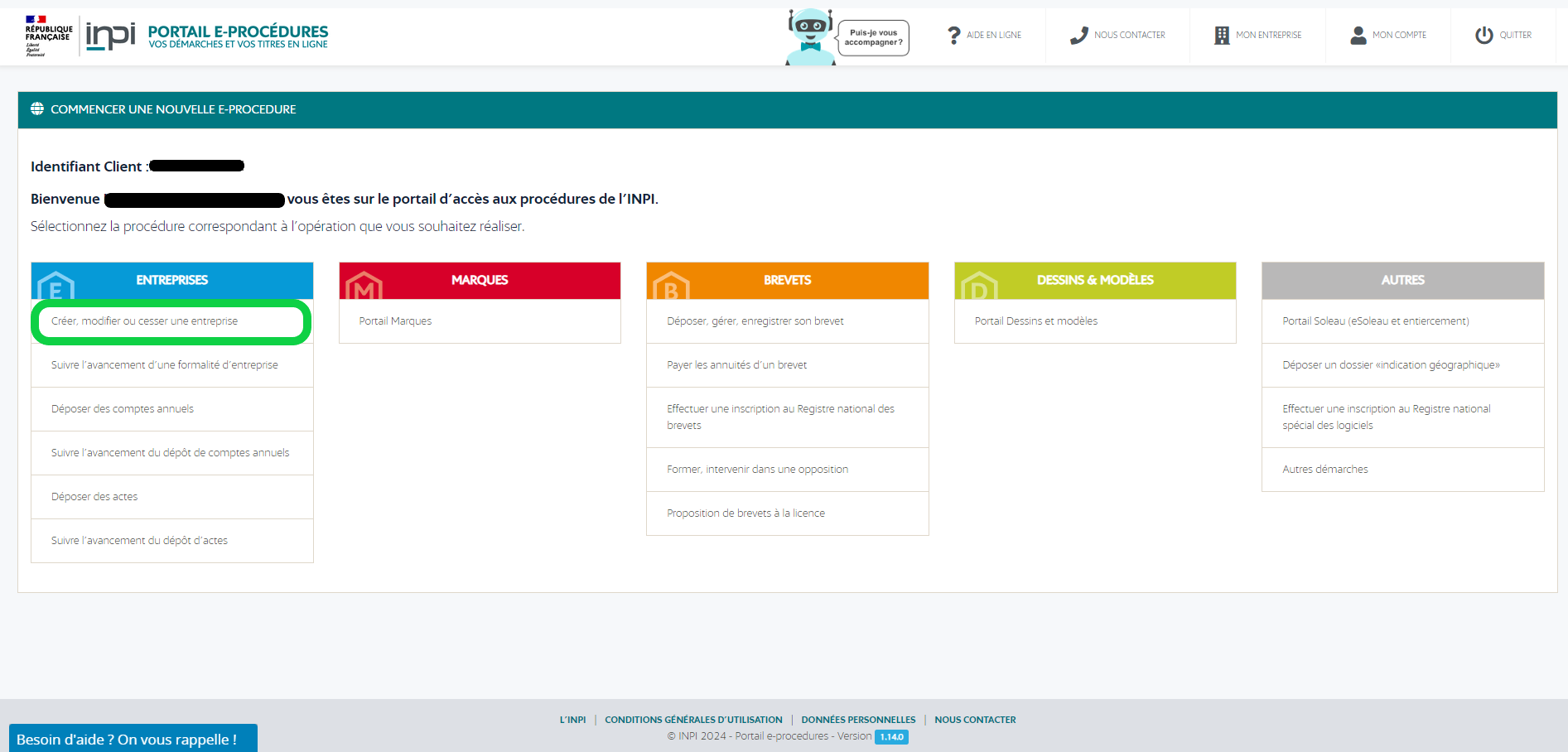Select 'Déposer, gérer, enregistrer son brevet'
The height and width of the screenshot is (752, 1568).
click(x=788, y=321)
